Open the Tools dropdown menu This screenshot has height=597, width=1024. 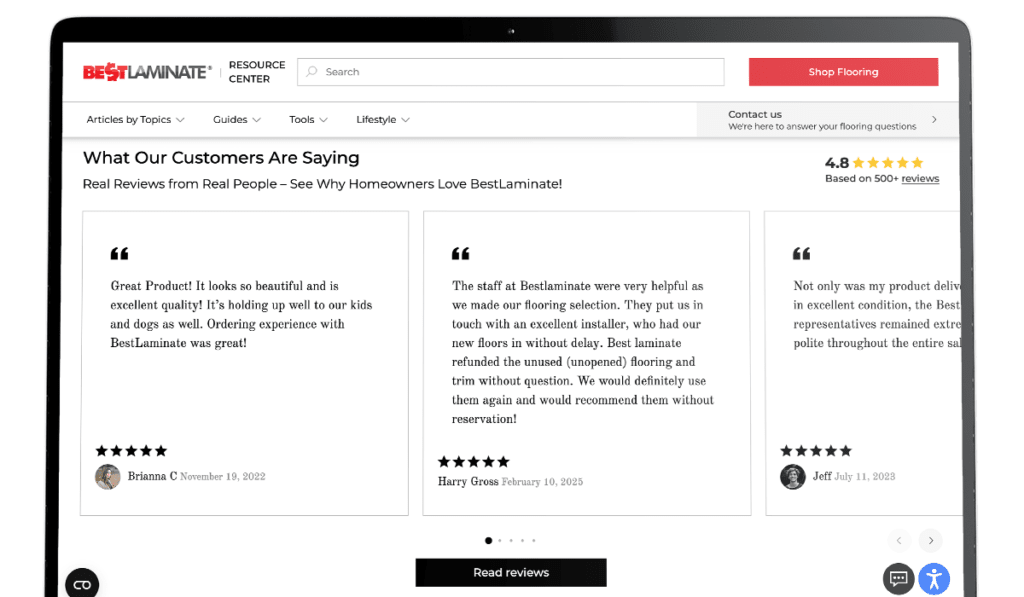point(308,120)
